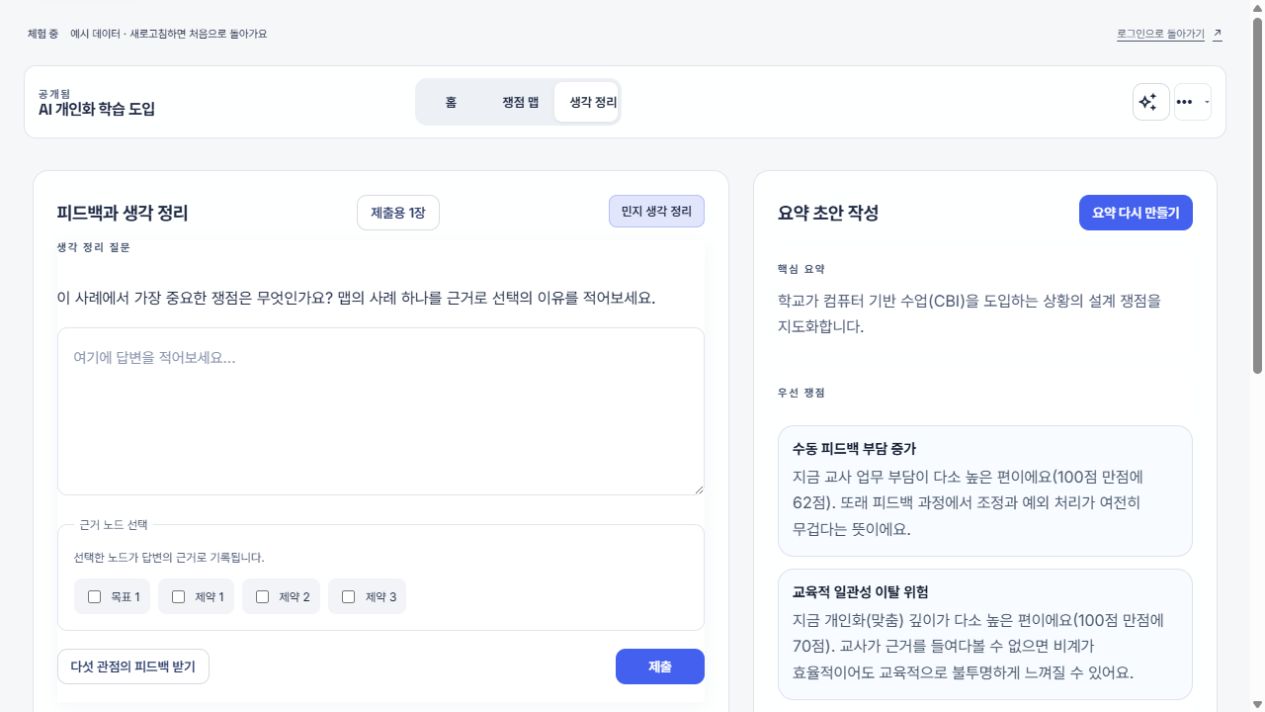Click the blue 제출 button

tap(660, 667)
